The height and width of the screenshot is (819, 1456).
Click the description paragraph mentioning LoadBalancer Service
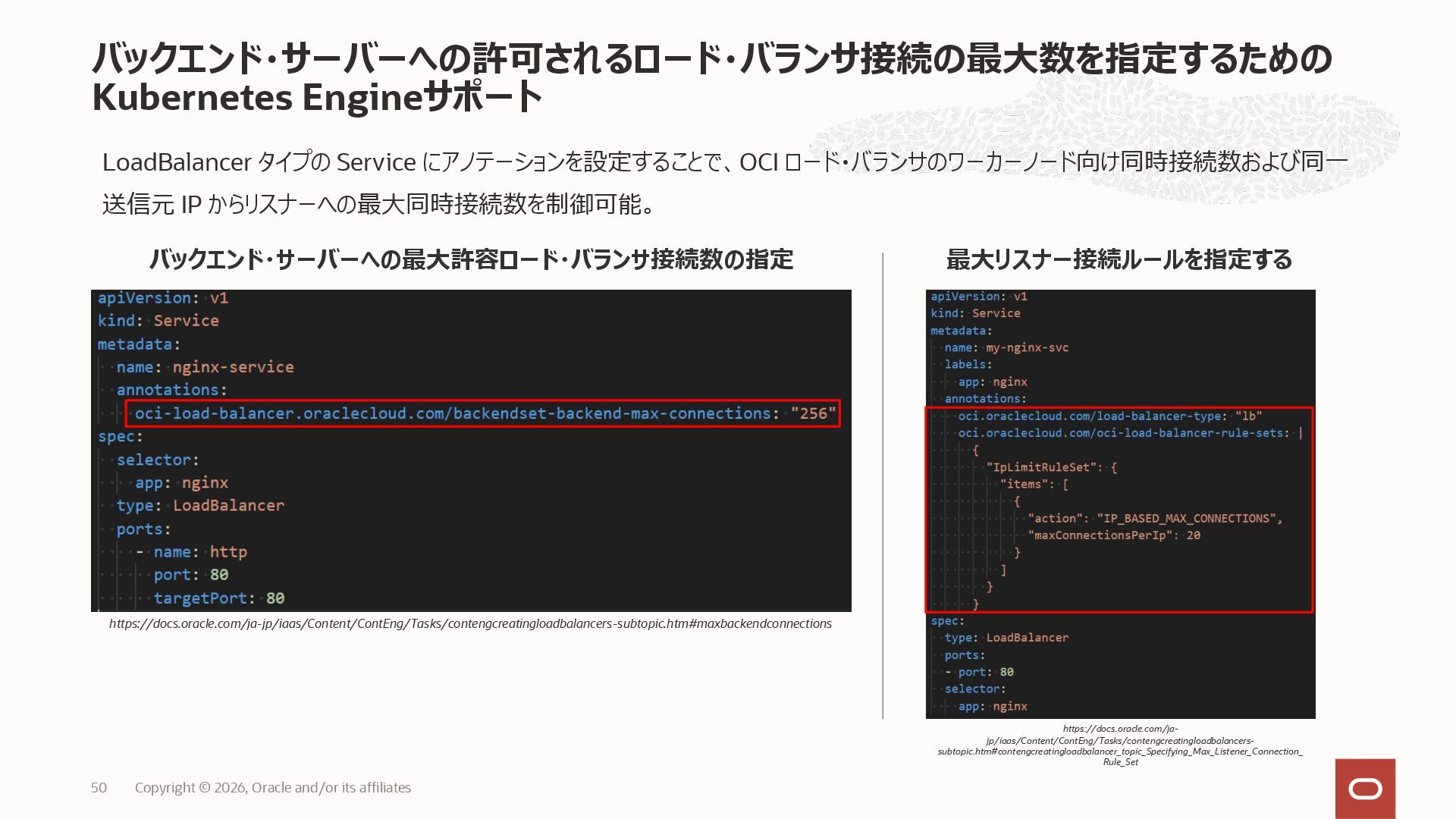point(724,182)
